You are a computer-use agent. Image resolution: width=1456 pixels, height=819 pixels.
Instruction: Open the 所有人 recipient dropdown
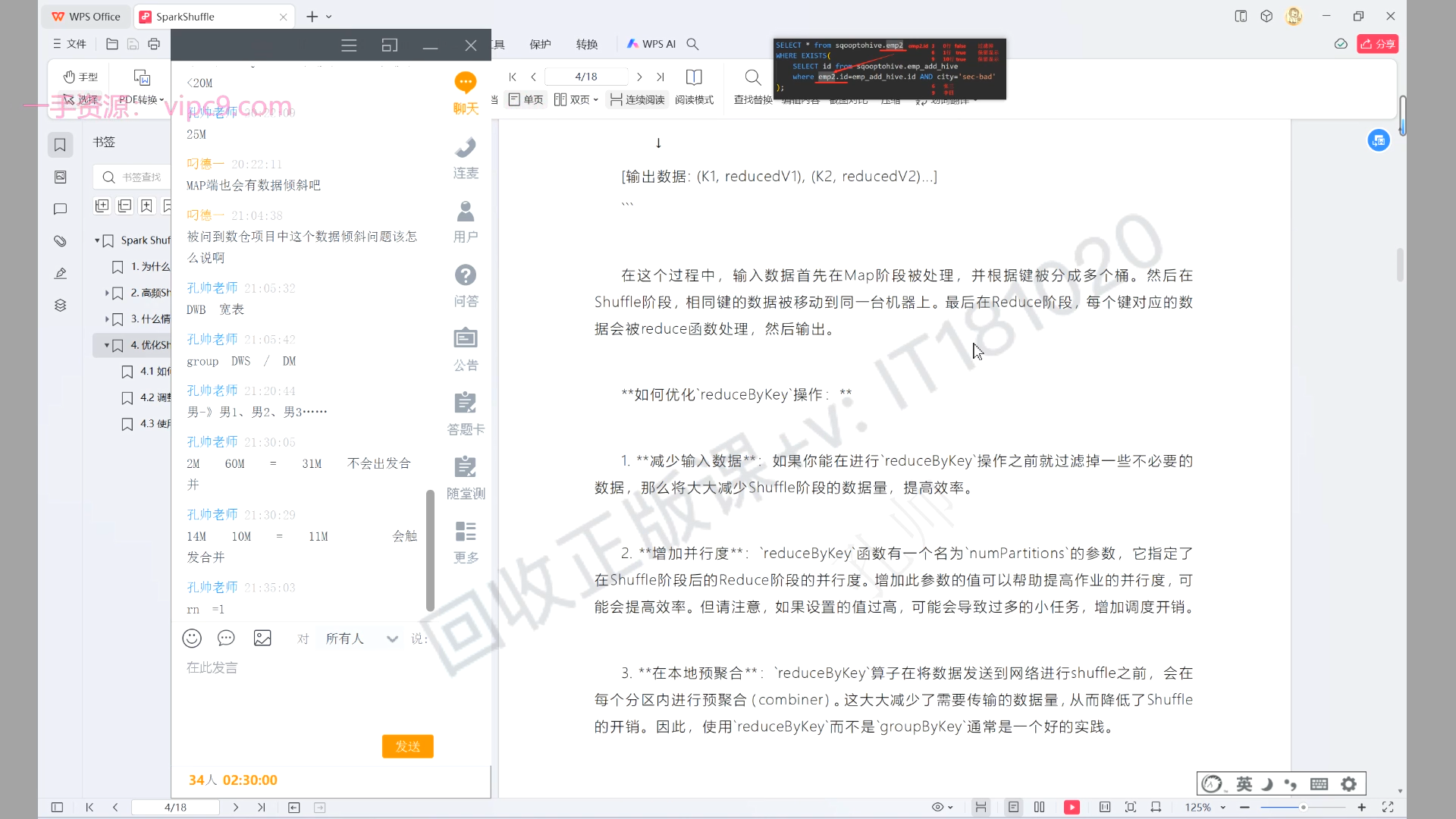(x=361, y=639)
